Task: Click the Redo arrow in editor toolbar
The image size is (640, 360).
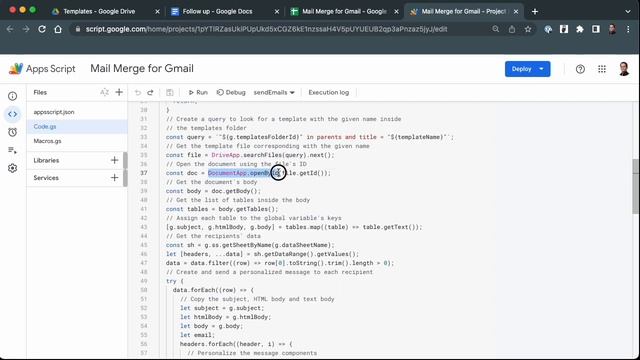Action: (x=150, y=93)
